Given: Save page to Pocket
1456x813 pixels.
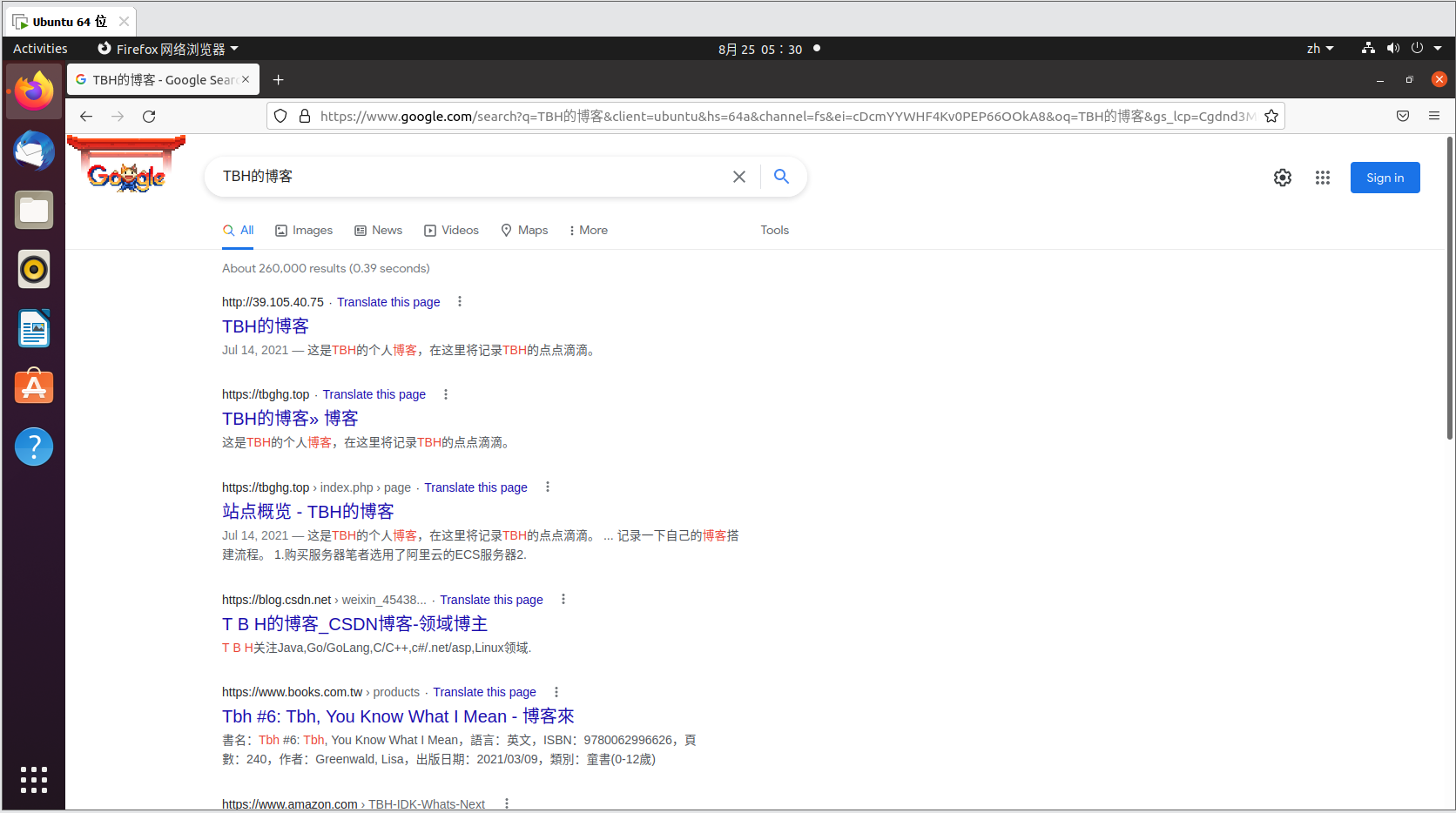Looking at the screenshot, I should point(1402,117).
